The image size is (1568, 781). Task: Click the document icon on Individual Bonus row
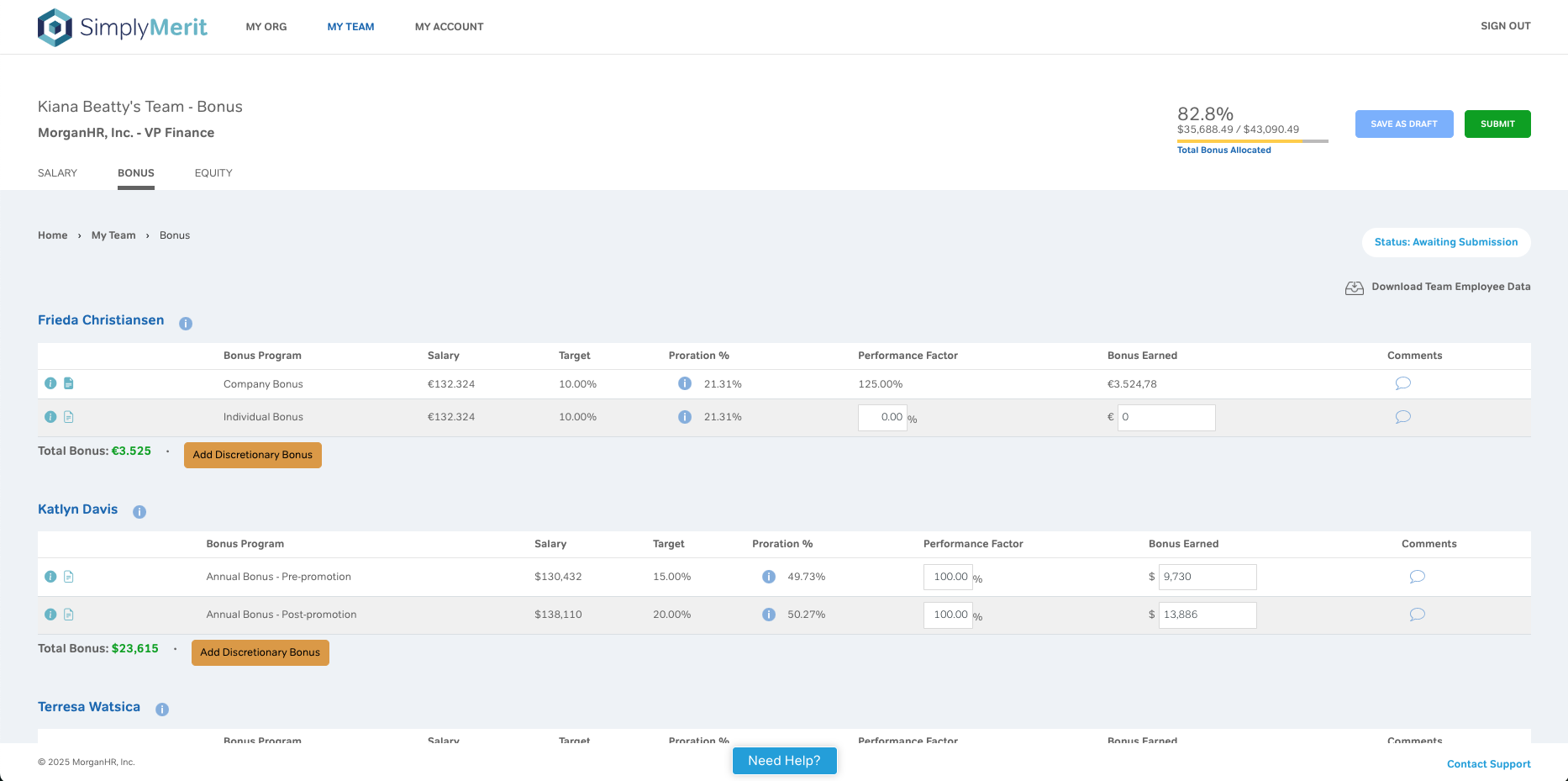click(68, 416)
